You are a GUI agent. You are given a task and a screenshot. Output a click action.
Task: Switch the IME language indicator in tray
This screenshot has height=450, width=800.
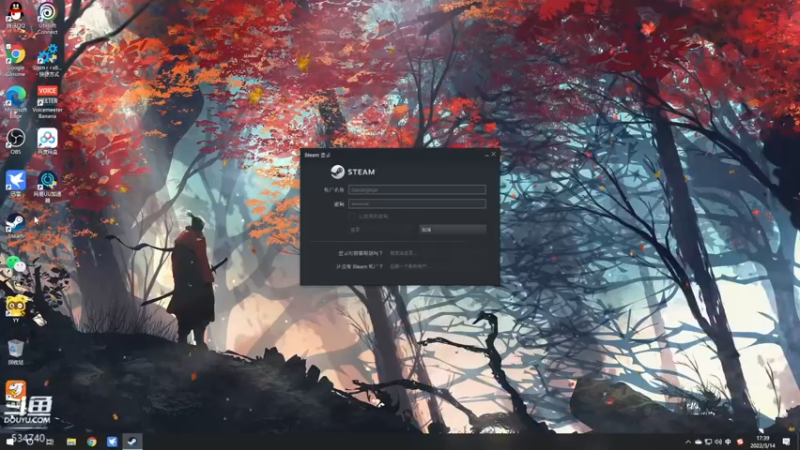click(728, 441)
